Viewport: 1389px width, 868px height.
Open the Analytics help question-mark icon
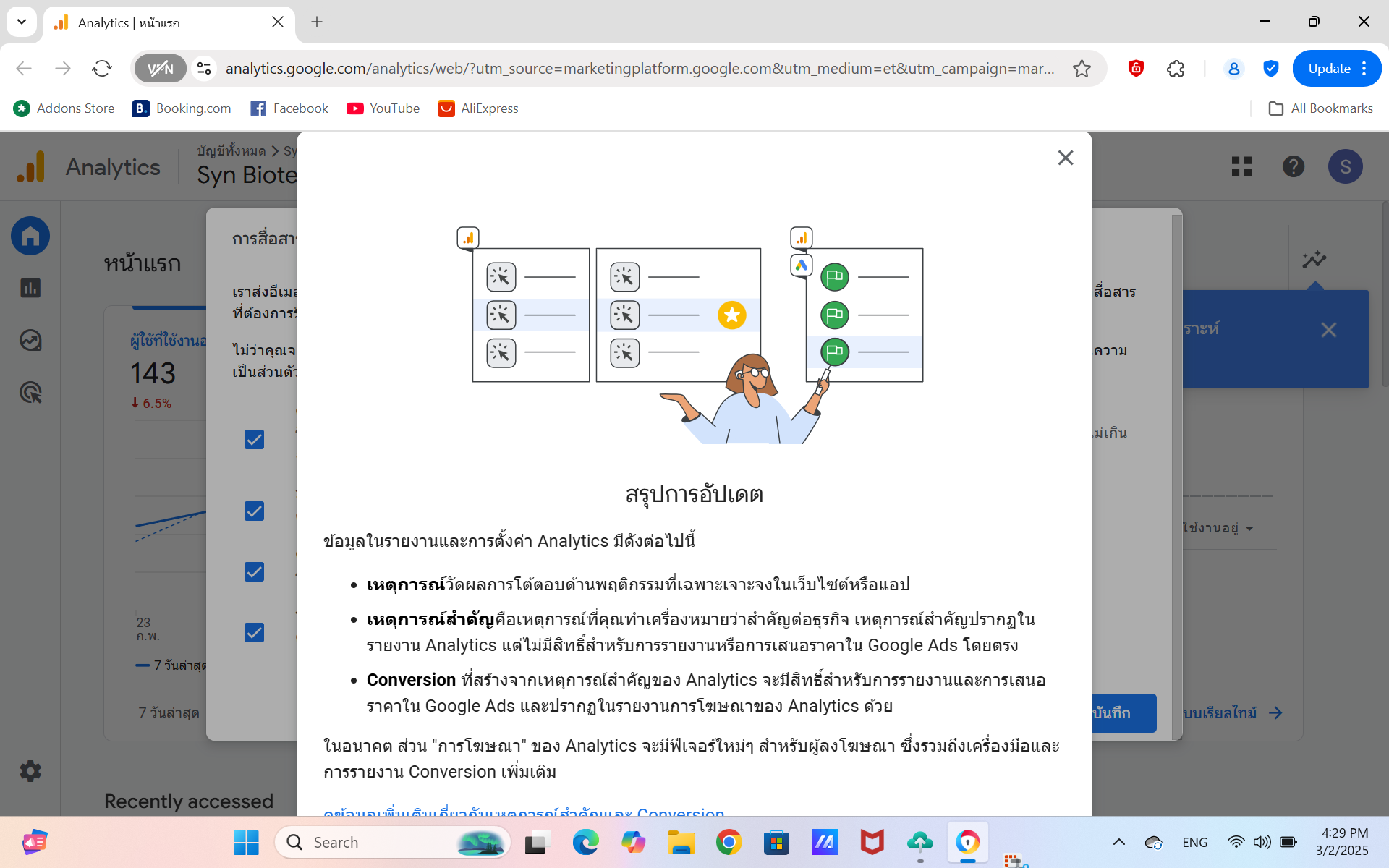pos(1294,167)
